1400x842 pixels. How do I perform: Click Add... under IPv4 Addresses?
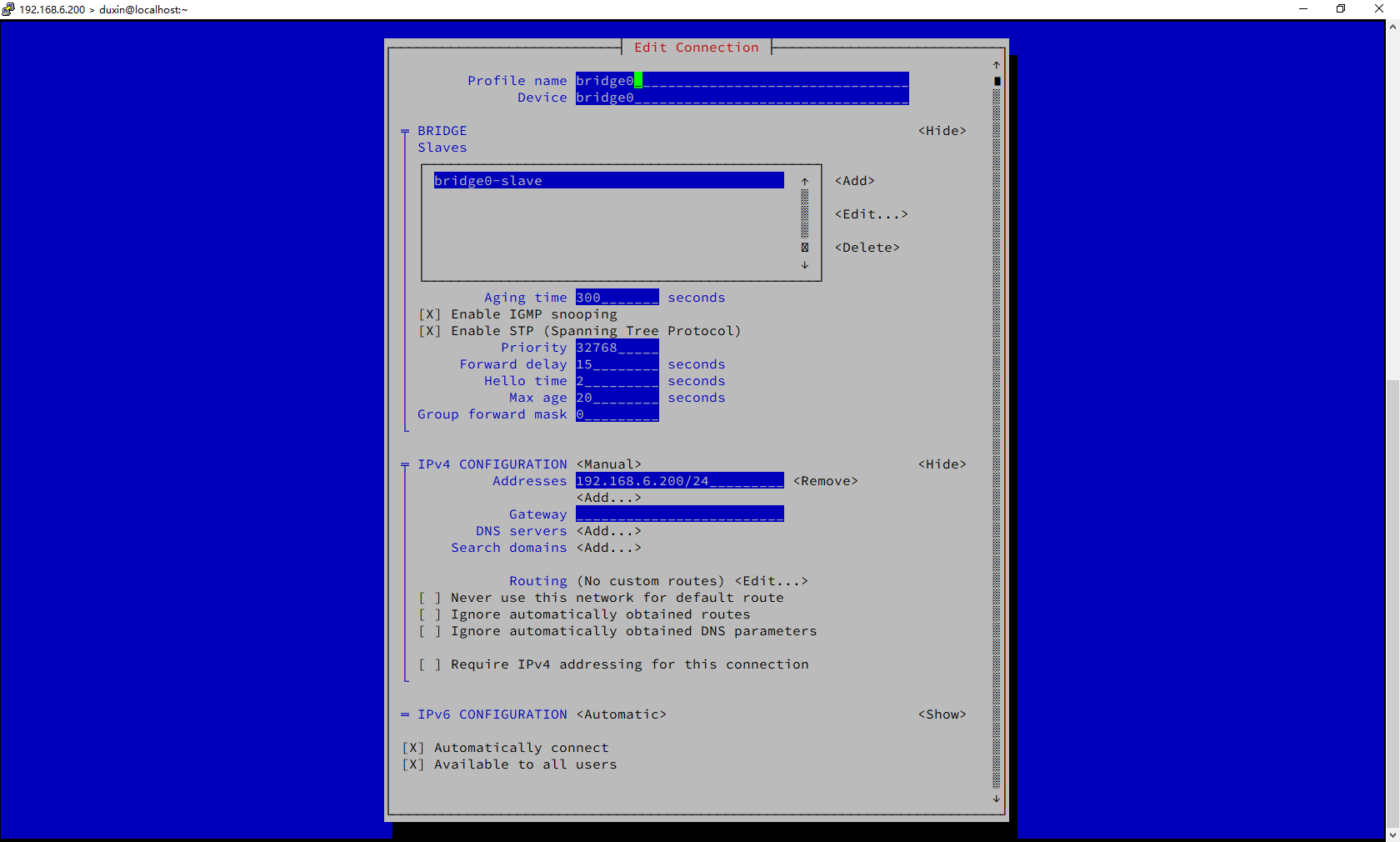click(609, 498)
